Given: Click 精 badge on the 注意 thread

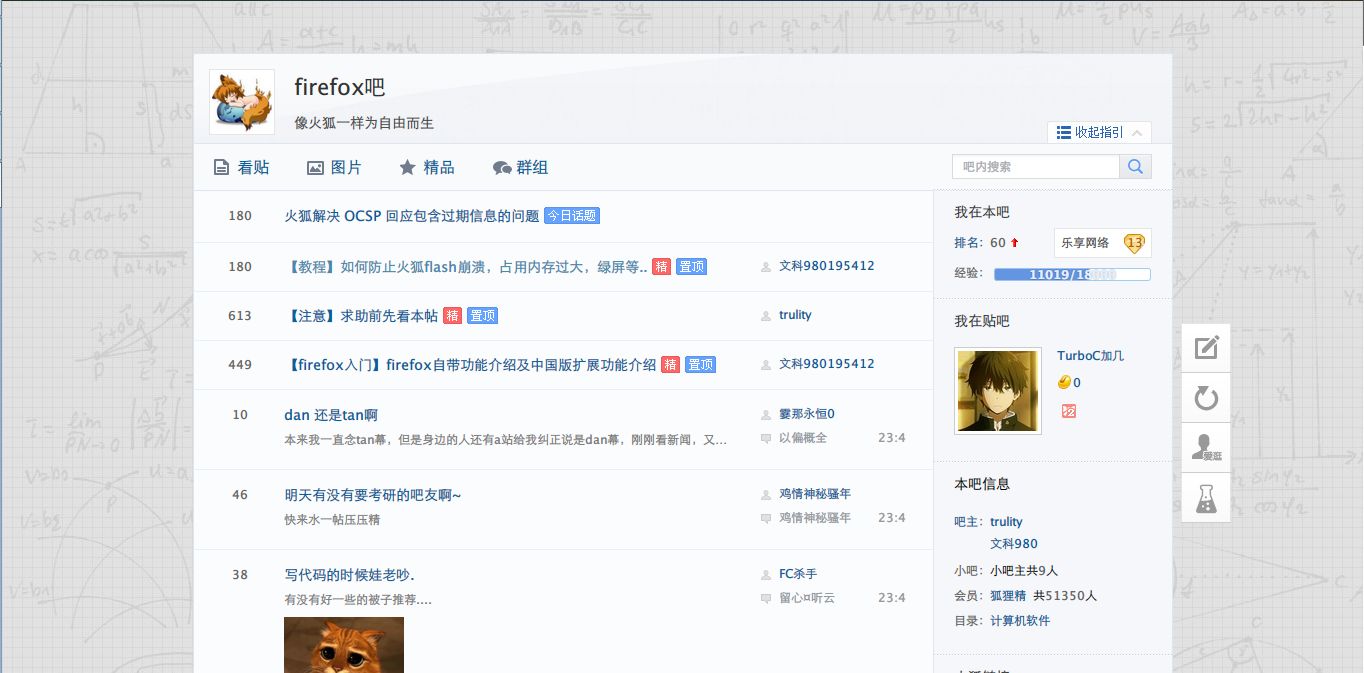Looking at the screenshot, I should click(452, 316).
